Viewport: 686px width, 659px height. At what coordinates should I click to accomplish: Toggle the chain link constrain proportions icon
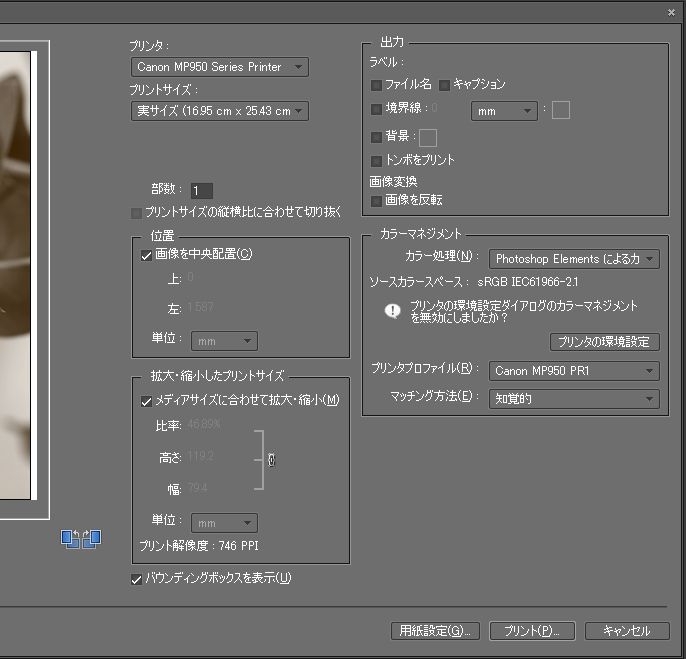coord(271,459)
